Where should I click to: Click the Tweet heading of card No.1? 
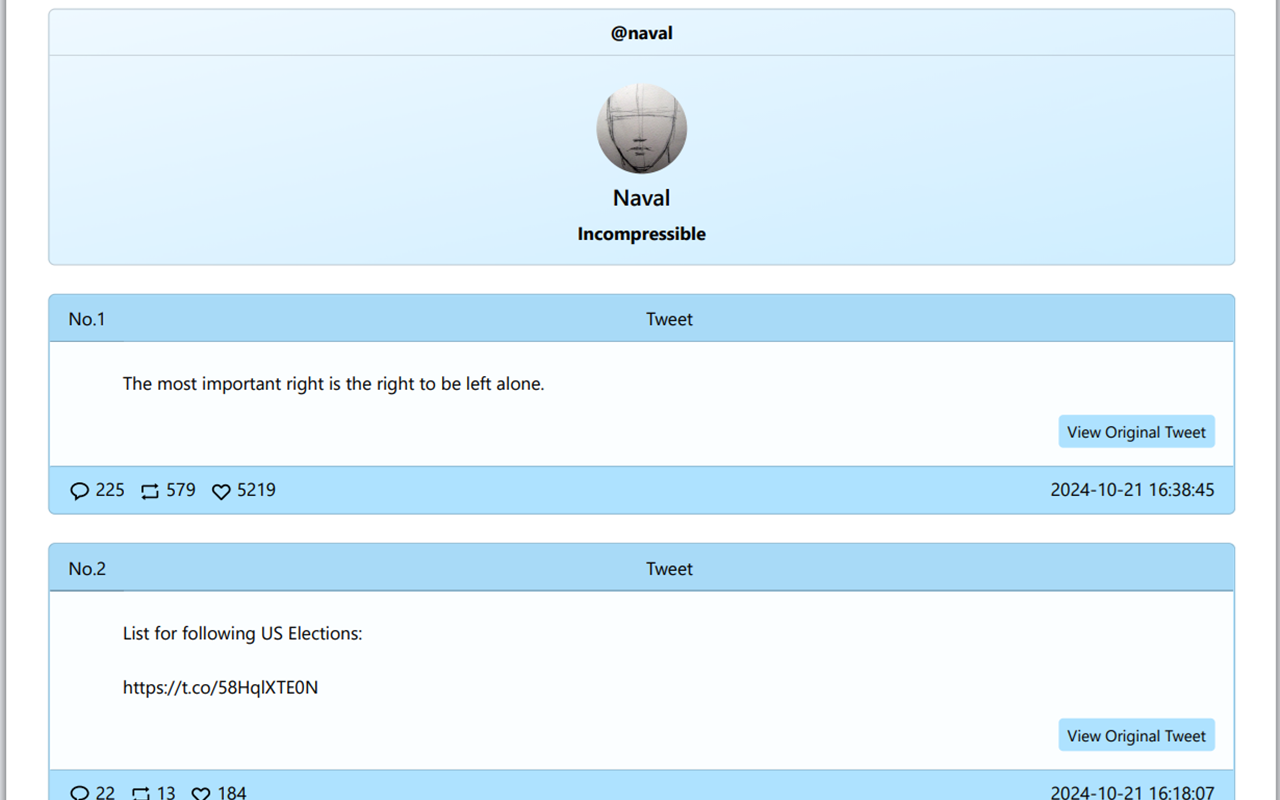click(669, 319)
